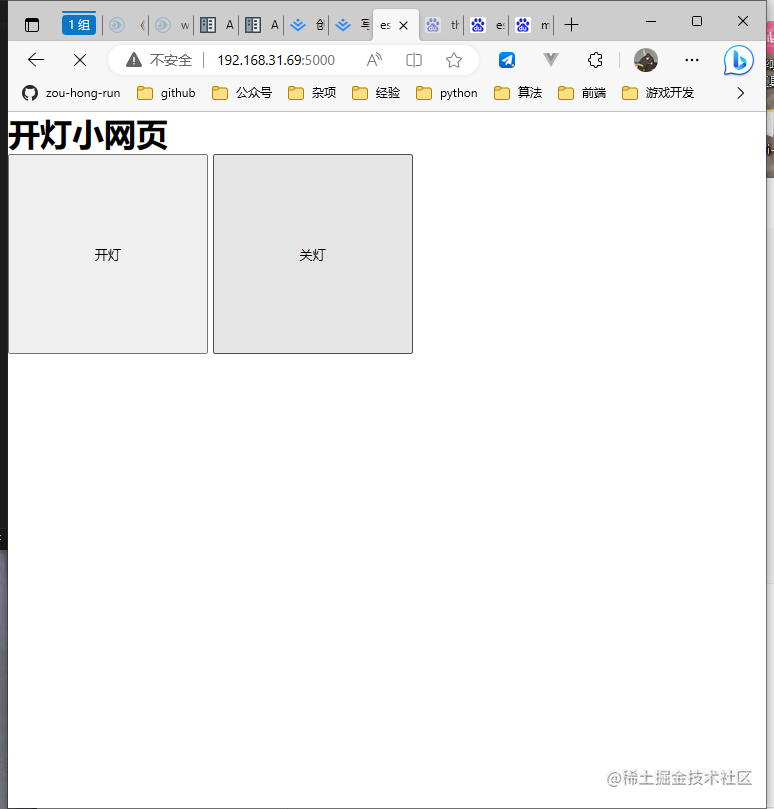The height and width of the screenshot is (809, 774).
Task: Click the 开灯小网页 heading text
Action: pyautogui.click(x=88, y=135)
